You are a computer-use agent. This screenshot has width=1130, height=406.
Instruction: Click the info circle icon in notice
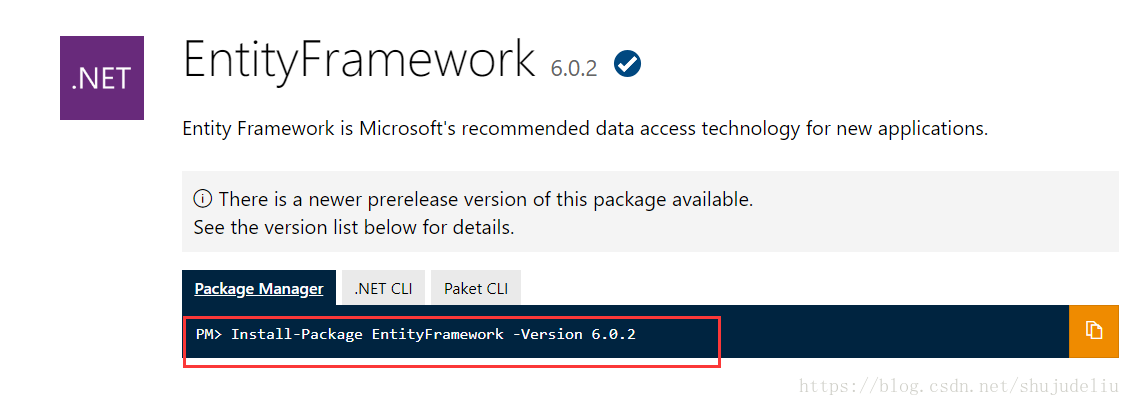pyautogui.click(x=203, y=199)
